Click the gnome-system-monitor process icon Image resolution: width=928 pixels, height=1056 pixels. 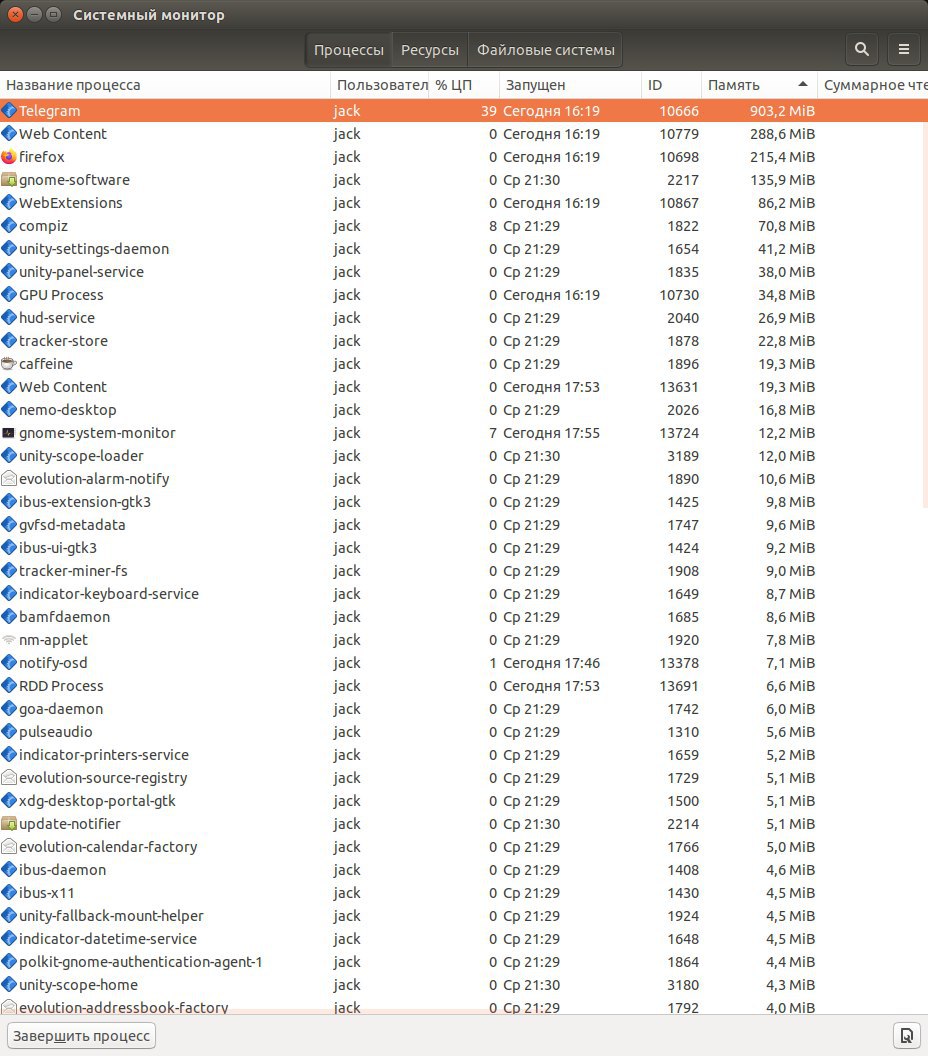pyautogui.click(x=9, y=432)
